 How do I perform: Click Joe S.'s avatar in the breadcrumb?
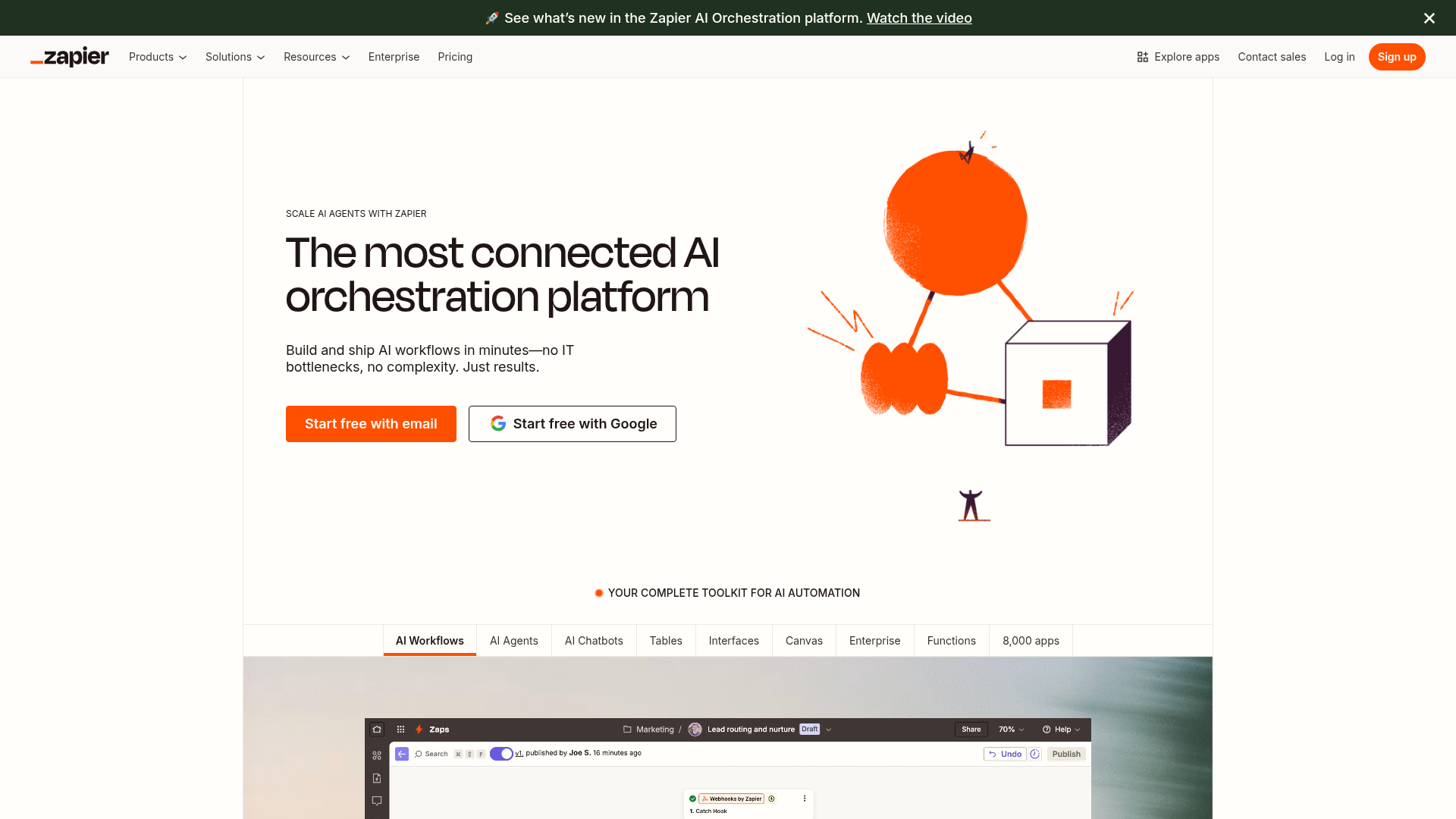695,729
